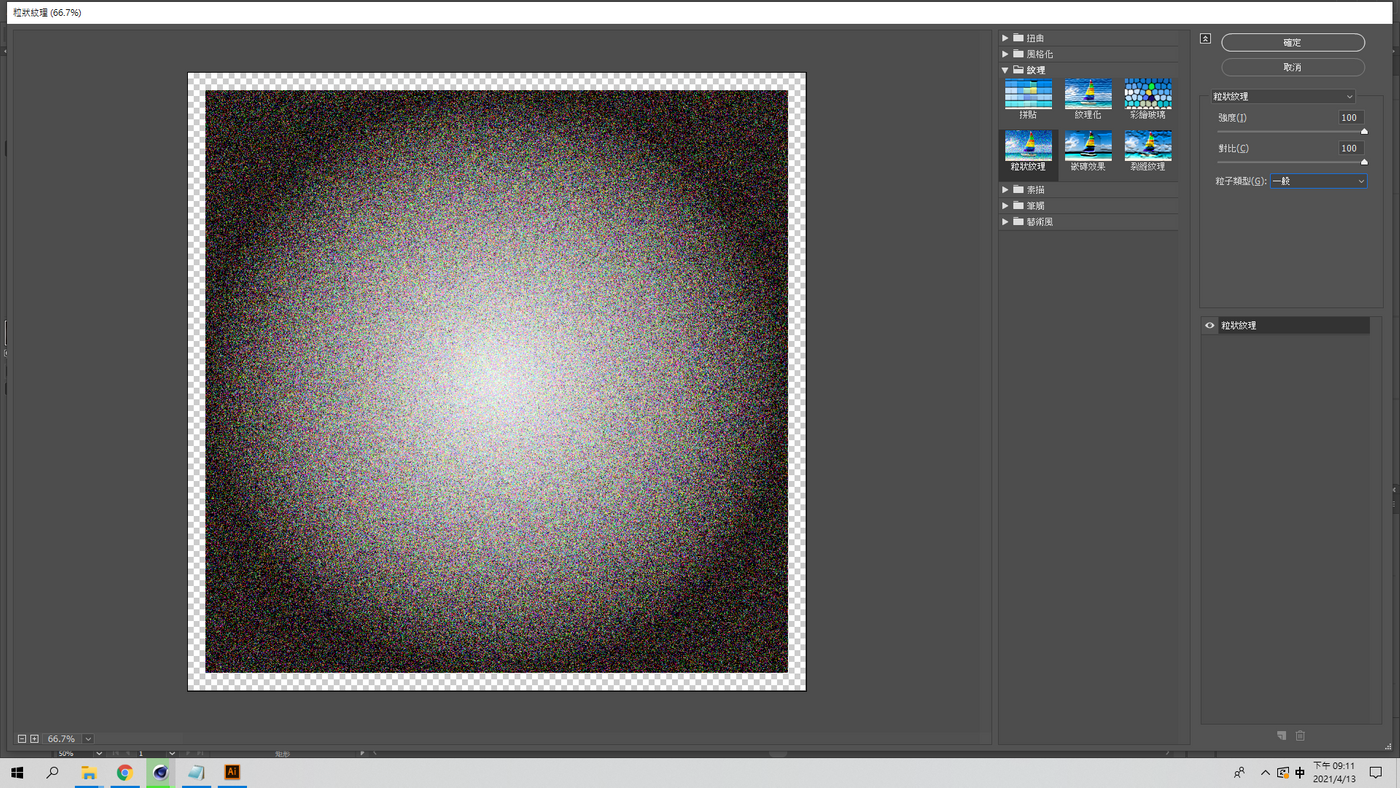Select the 拼貼 filter thumbnail

tap(1028, 95)
